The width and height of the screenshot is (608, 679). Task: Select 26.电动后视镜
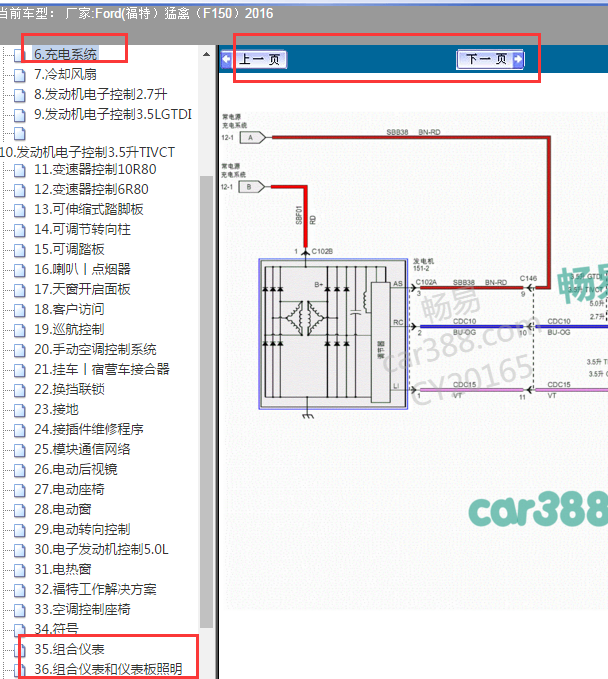click(75, 469)
